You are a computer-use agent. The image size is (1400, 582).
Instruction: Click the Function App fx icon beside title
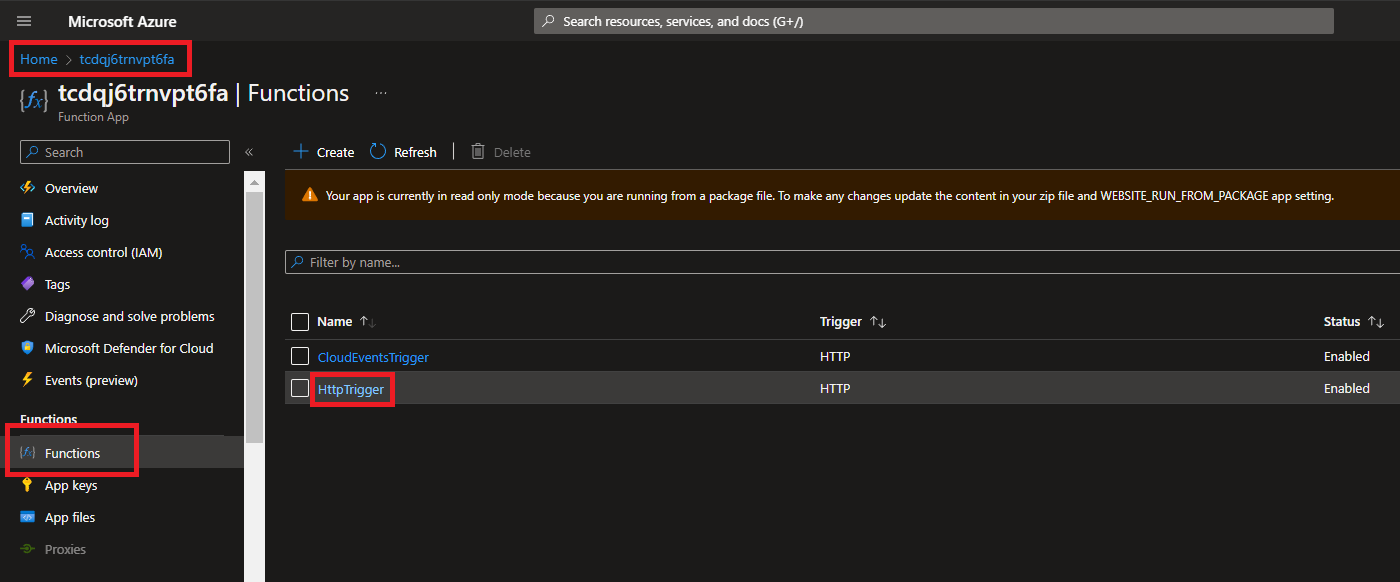tap(34, 100)
